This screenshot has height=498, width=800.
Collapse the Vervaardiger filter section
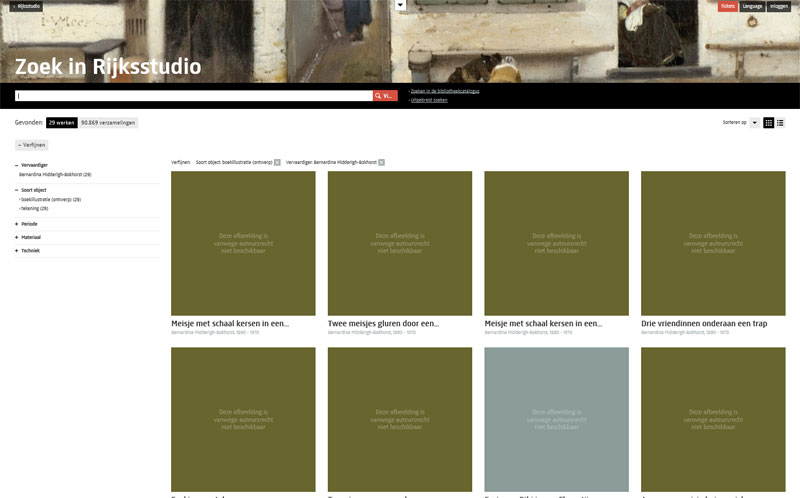[33, 165]
